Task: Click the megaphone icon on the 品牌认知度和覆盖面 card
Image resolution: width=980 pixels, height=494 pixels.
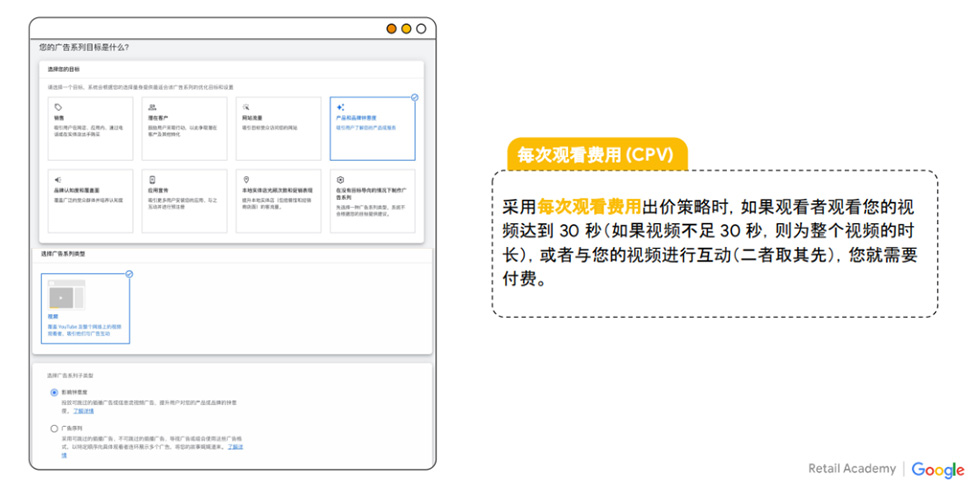Action: pos(58,179)
